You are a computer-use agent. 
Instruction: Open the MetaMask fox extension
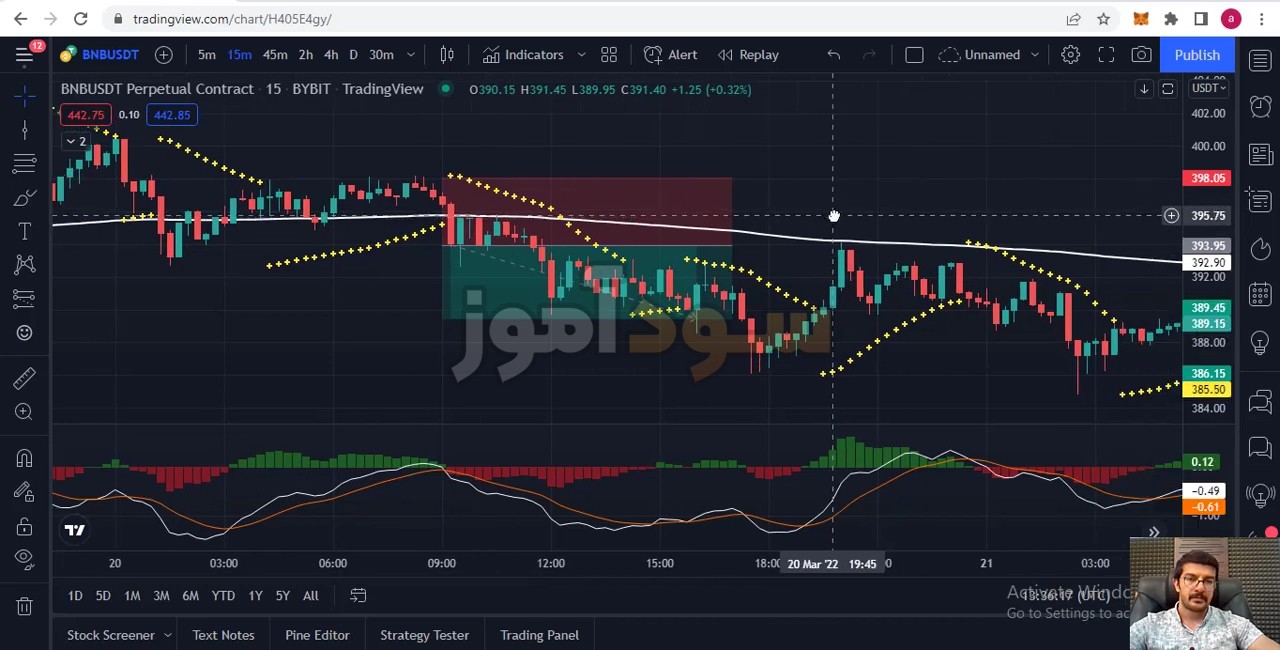[x=1141, y=19]
